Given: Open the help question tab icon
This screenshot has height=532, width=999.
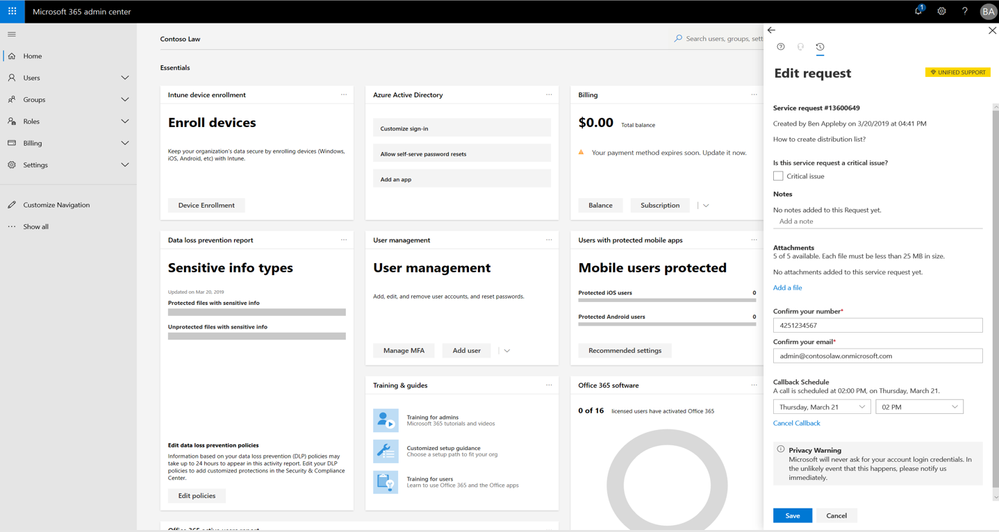Looking at the screenshot, I should tap(780, 47).
